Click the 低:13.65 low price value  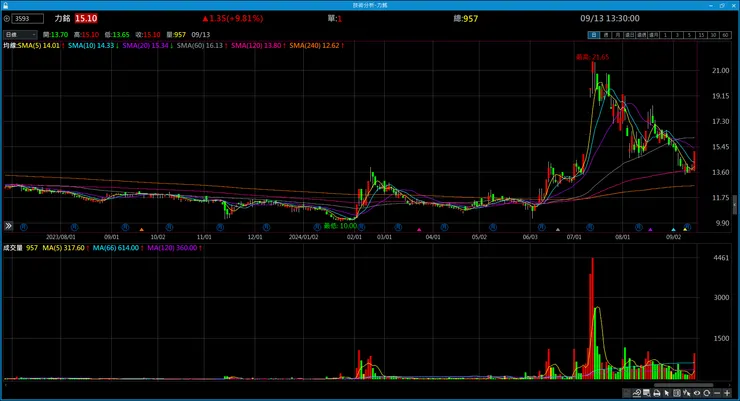point(117,35)
